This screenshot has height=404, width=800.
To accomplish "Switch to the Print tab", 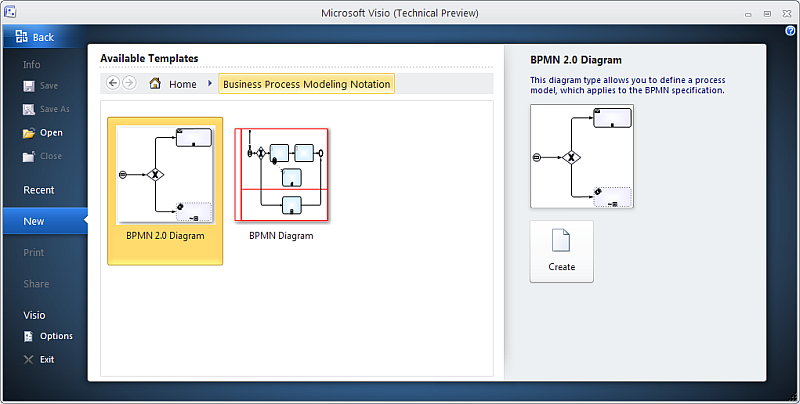I will point(34,252).
